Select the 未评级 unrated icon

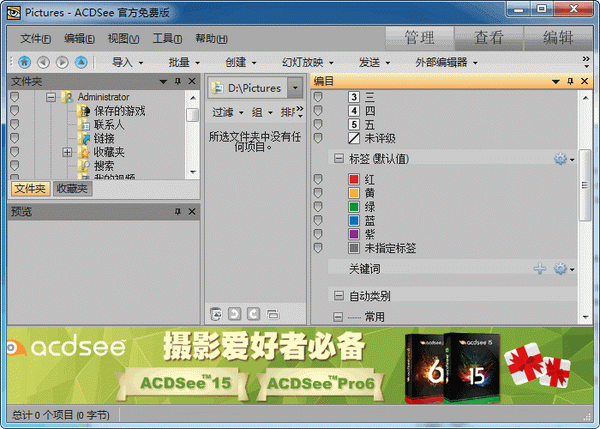click(x=354, y=138)
